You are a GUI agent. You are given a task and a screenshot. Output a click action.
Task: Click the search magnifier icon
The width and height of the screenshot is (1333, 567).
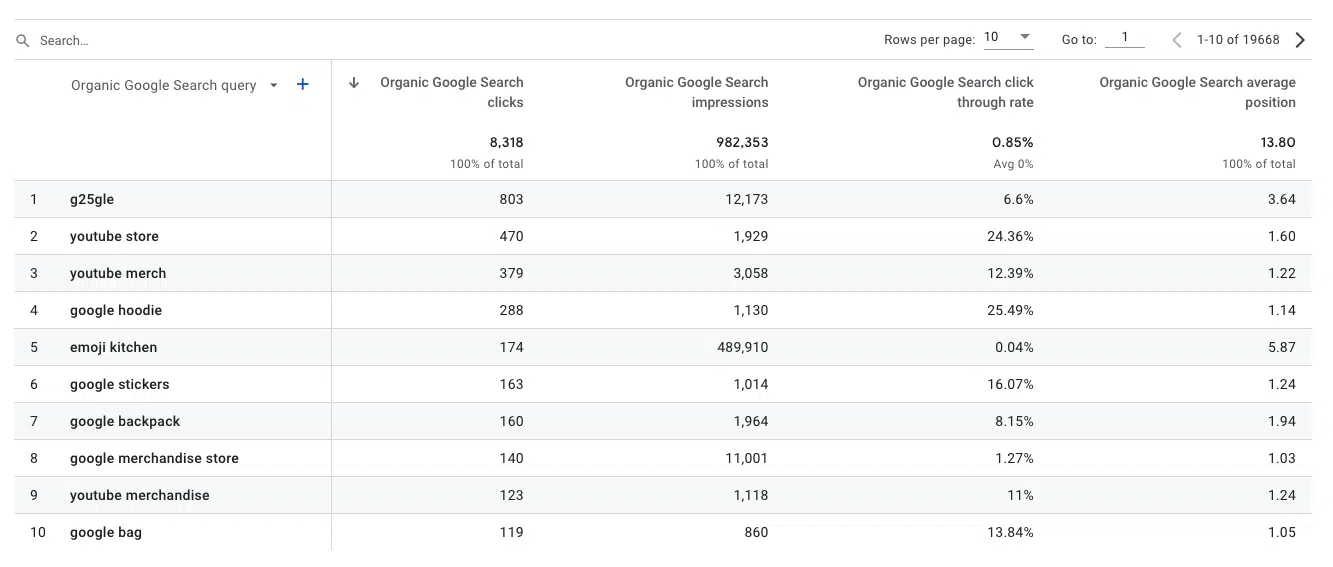click(x=23, y=41)
